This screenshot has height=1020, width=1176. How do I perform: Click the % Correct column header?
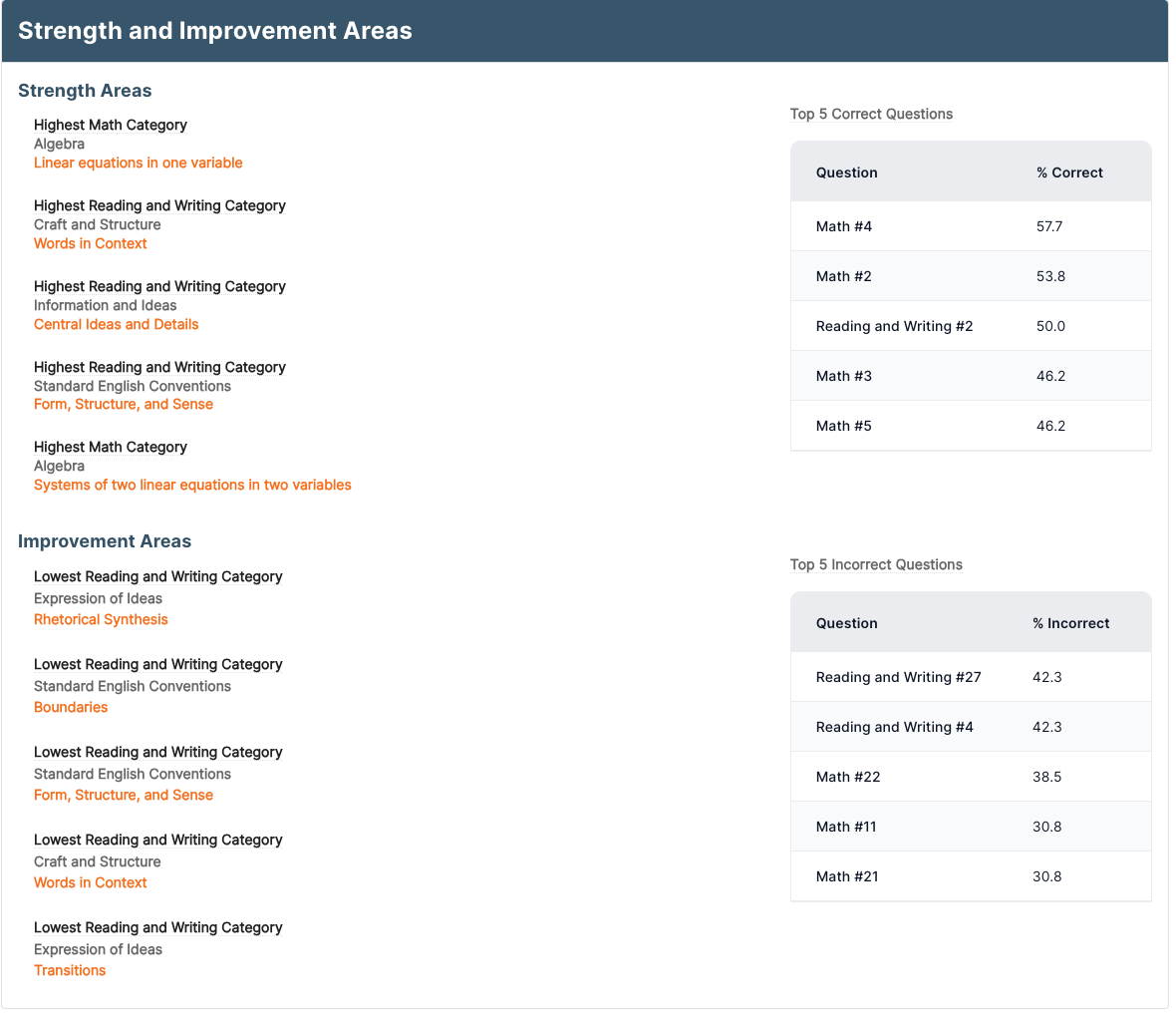click(x=1069, y=172)
